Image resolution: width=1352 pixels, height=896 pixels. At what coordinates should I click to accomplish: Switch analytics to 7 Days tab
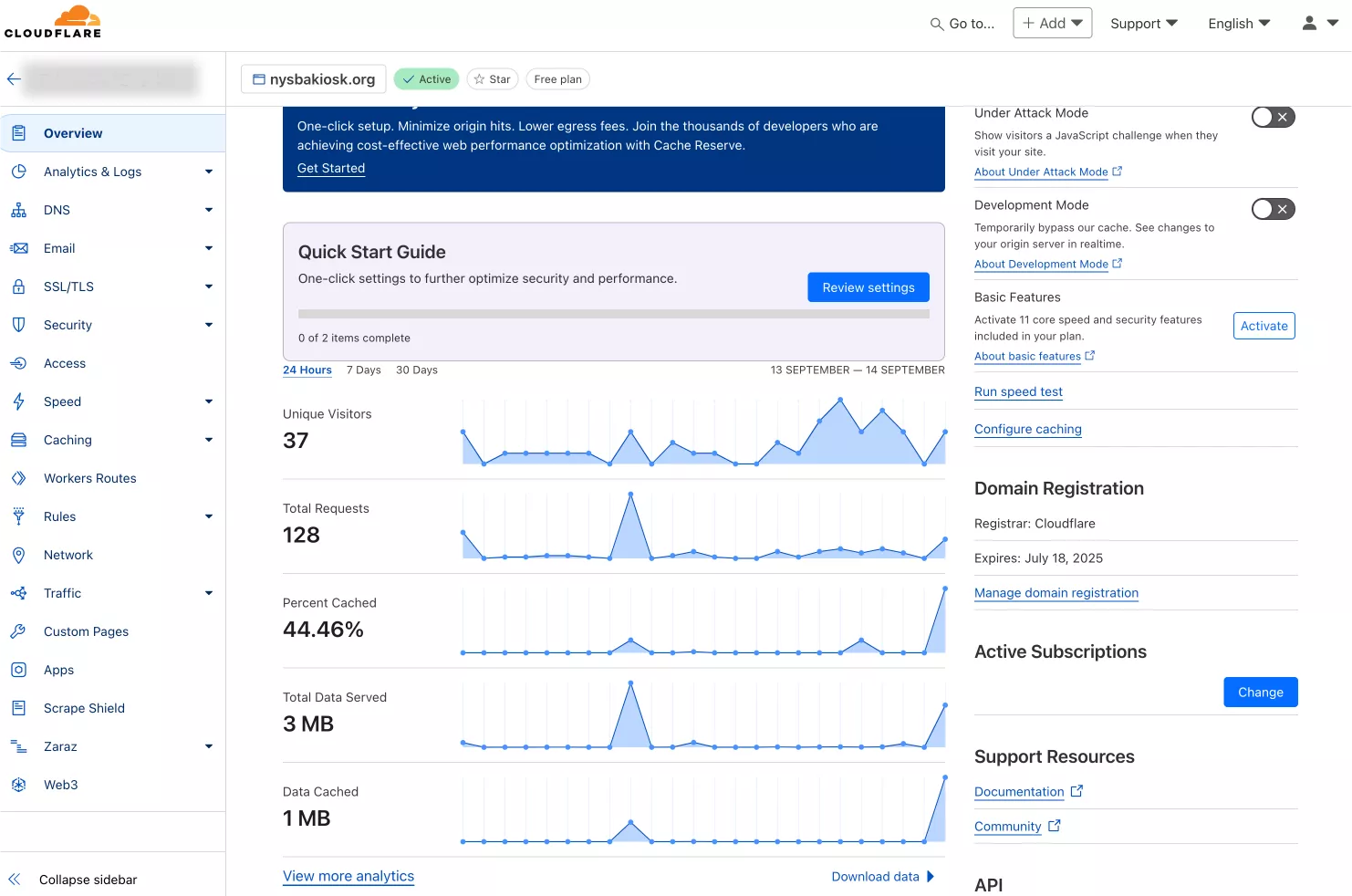pyautogui.click(x=363, y=370)
